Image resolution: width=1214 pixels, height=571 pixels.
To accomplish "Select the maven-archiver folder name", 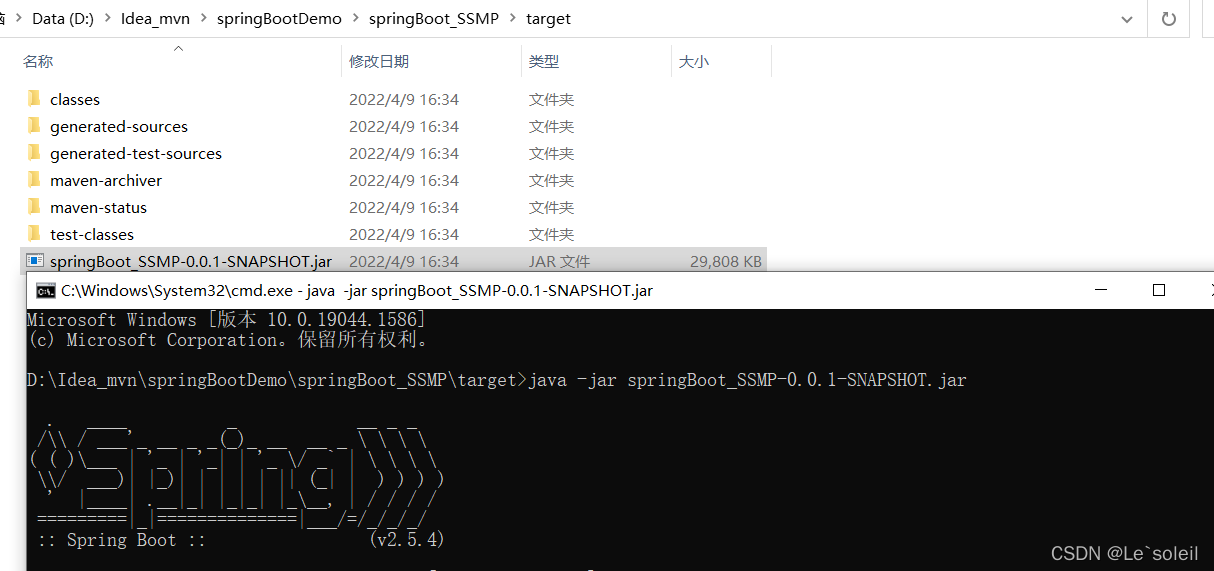I will click(x=106, y=180).
